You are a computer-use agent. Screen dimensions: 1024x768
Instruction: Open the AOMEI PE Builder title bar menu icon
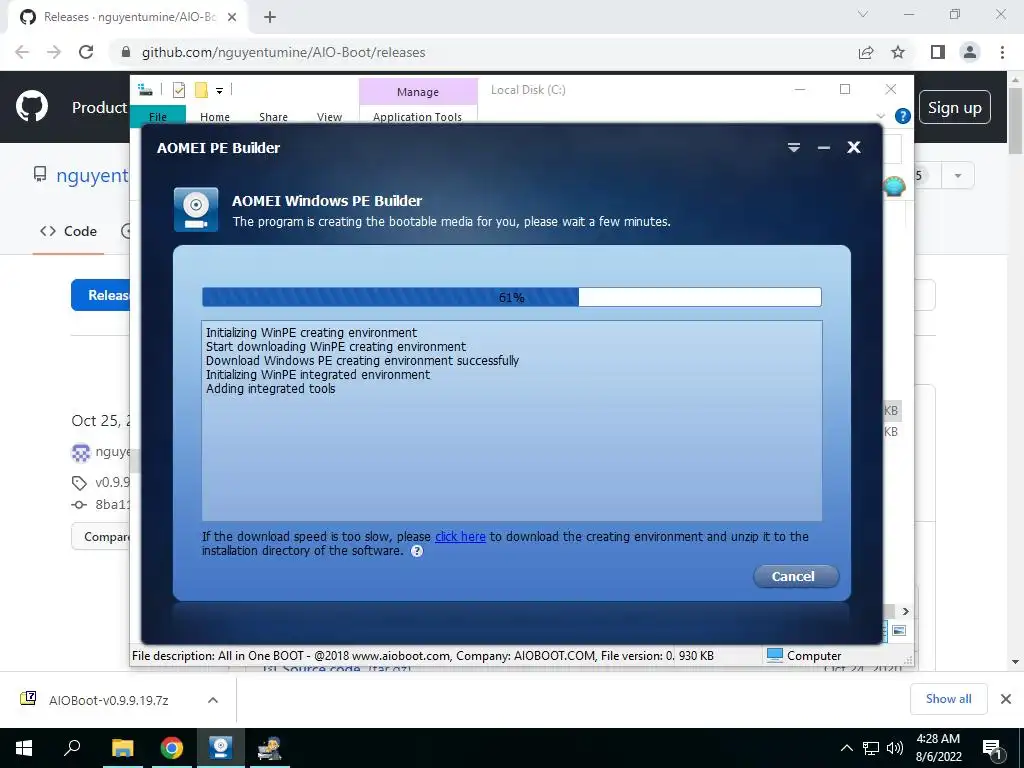pos(793,148)
